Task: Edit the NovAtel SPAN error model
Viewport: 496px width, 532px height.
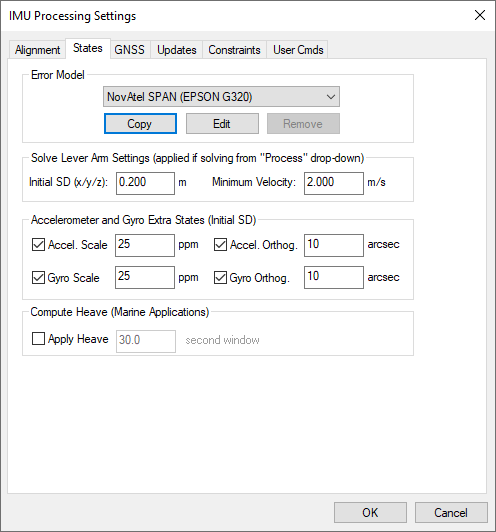Action: pos(222,124)
